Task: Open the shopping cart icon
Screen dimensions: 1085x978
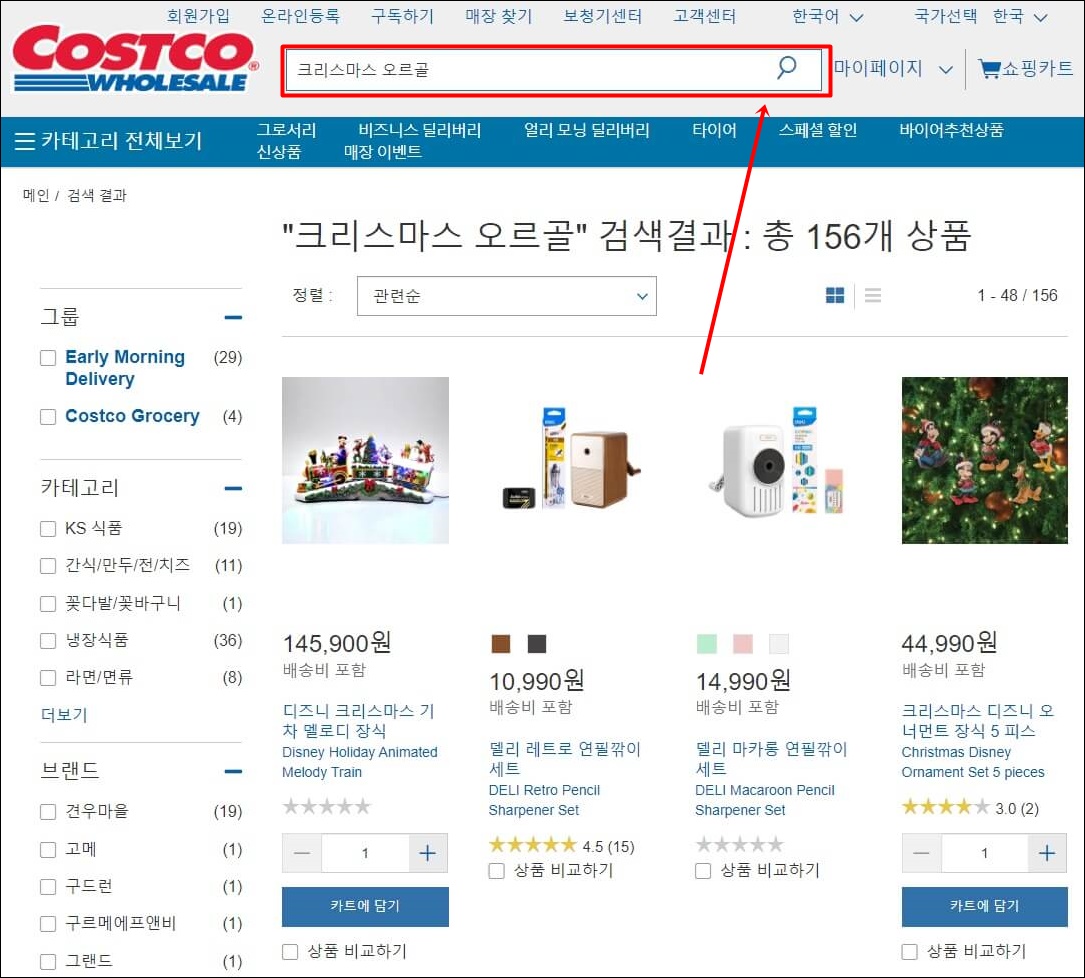Action: click(x=991, y=69)
